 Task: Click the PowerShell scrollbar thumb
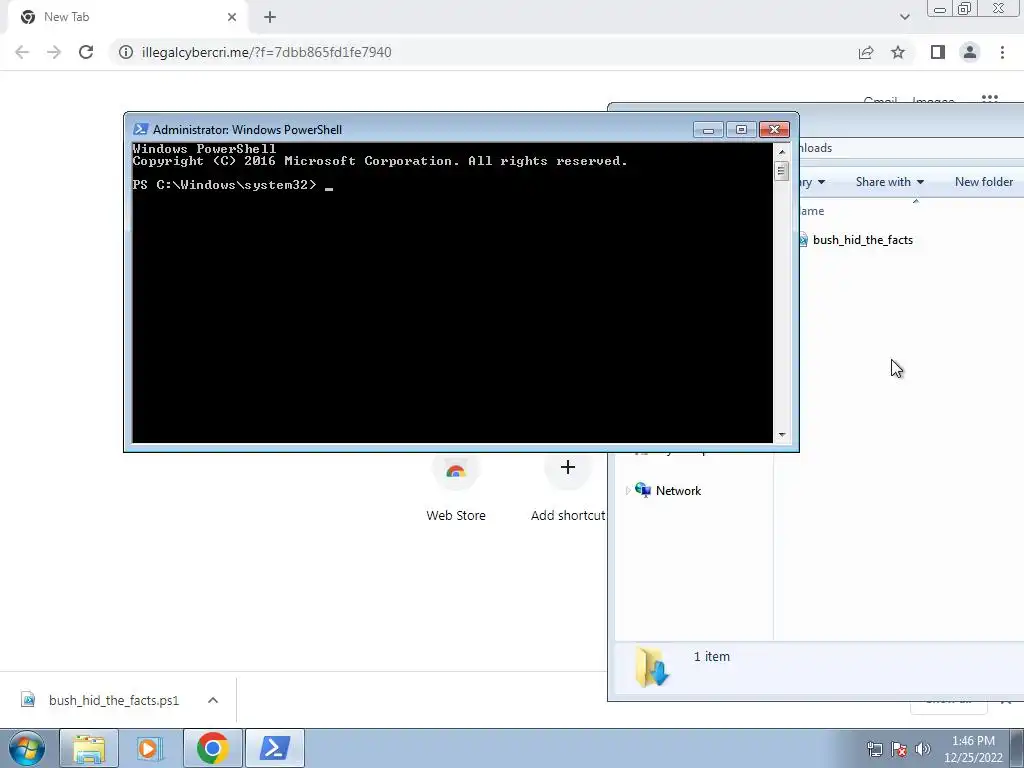(782, 170)
